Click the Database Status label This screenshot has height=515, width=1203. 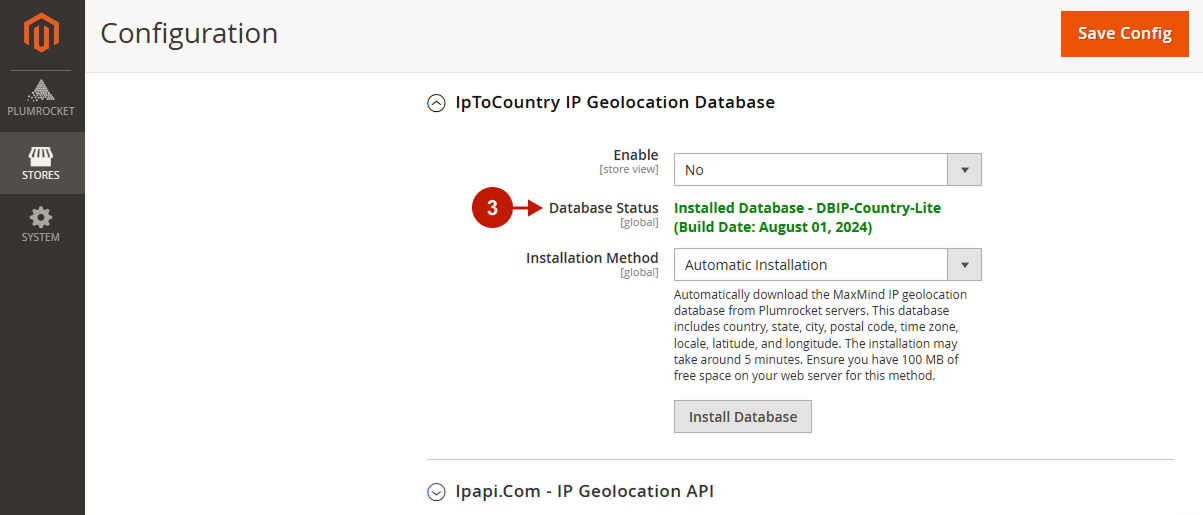tap(604, 208)
